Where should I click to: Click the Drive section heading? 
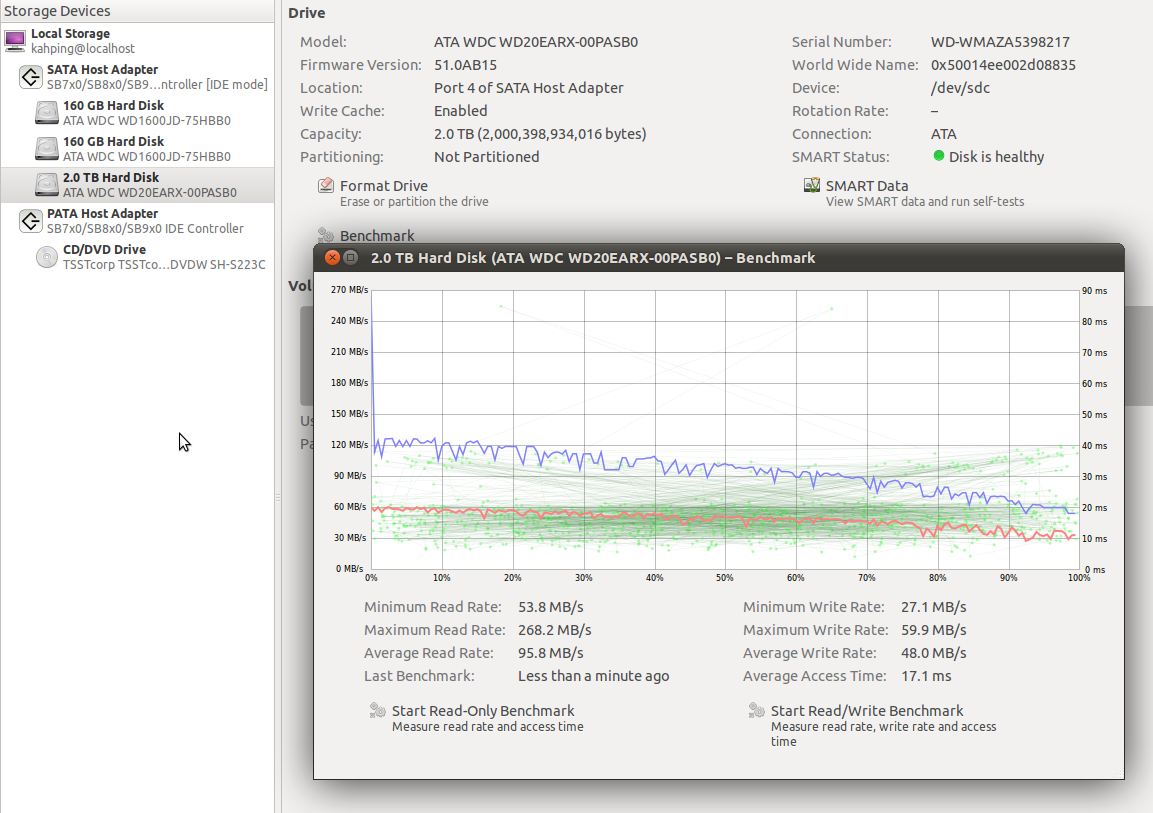307,12
